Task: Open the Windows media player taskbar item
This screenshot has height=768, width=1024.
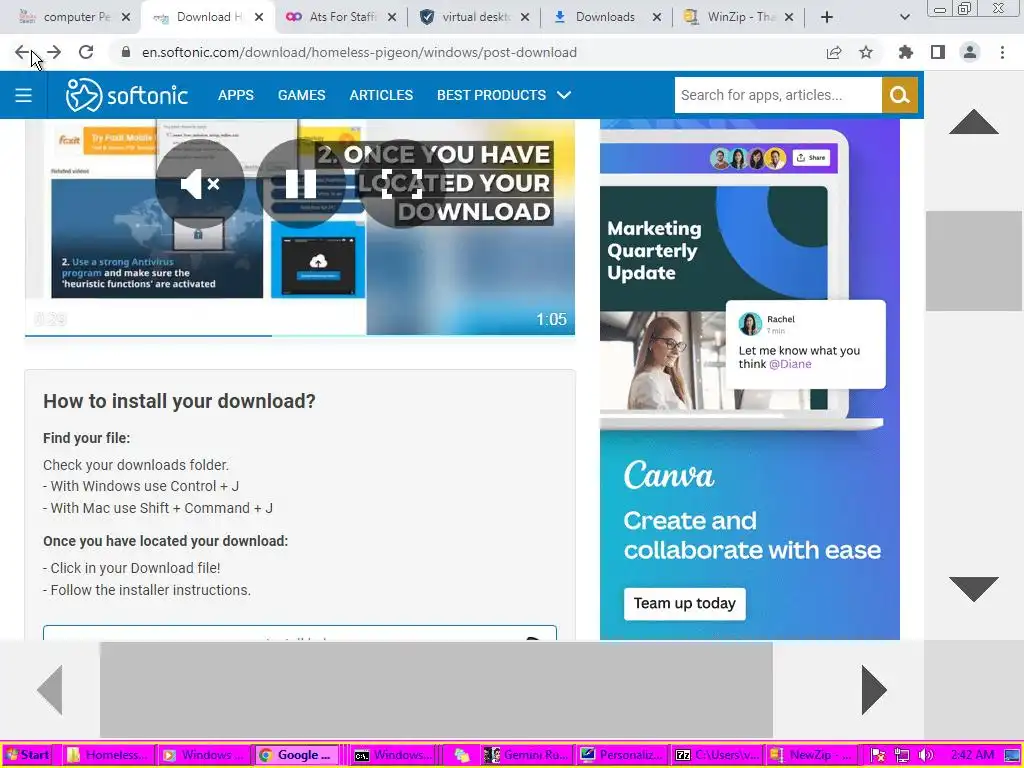Action: point(203,755)
